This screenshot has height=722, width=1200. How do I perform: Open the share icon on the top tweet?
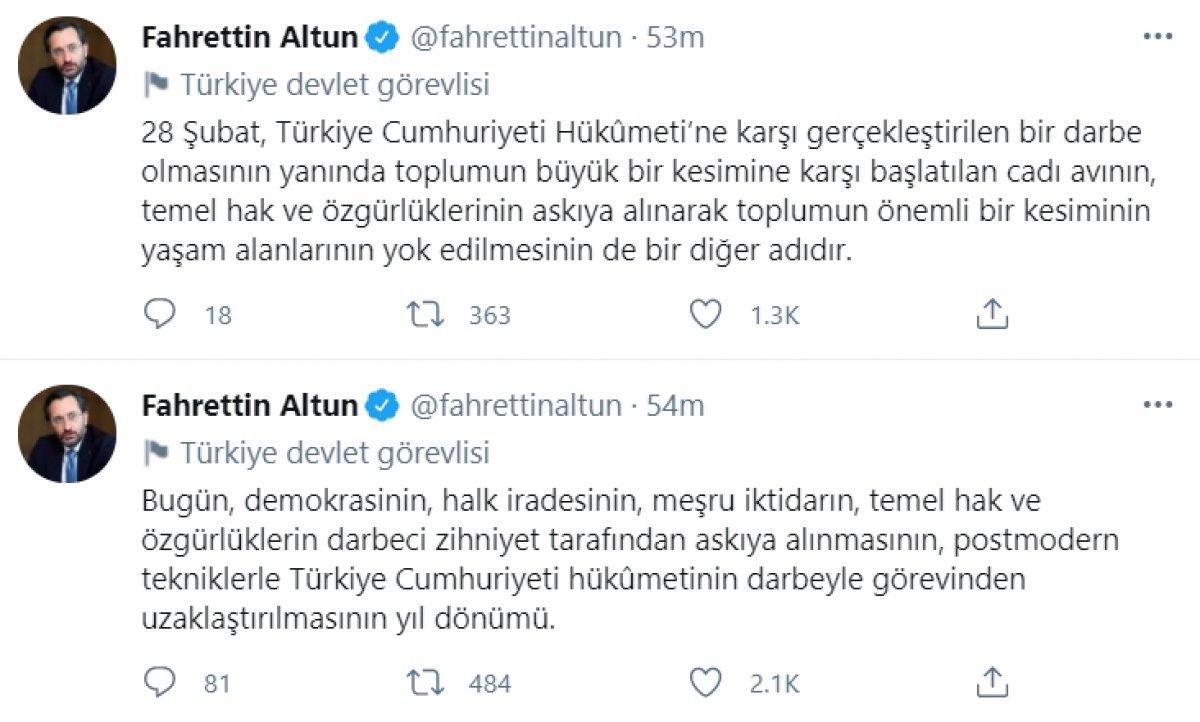pyautogui.click(x=992, y=313)
